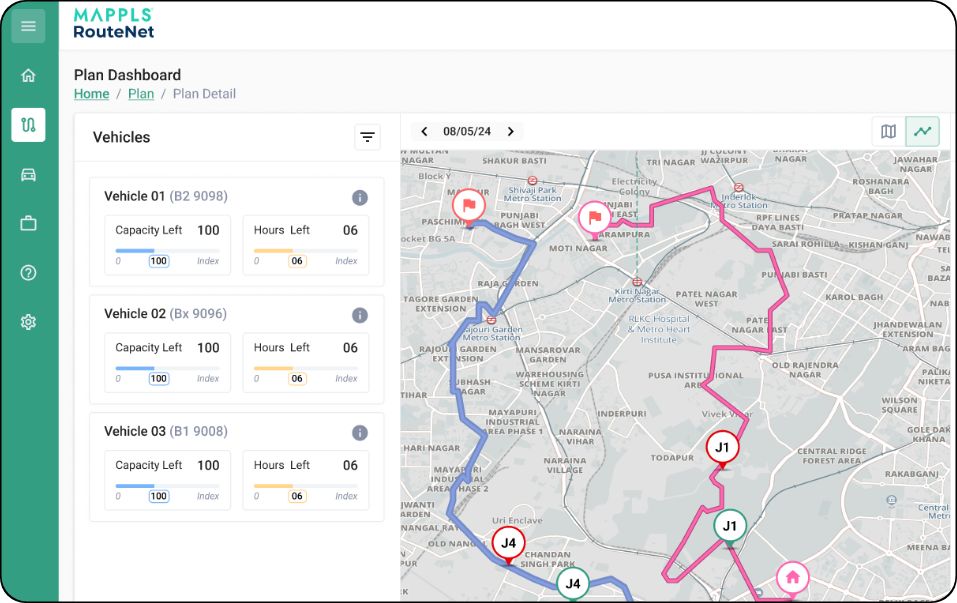Select the route planning sidebar icon
The width and height of the screenshot is (957, 603).
[x=28, y=125]
